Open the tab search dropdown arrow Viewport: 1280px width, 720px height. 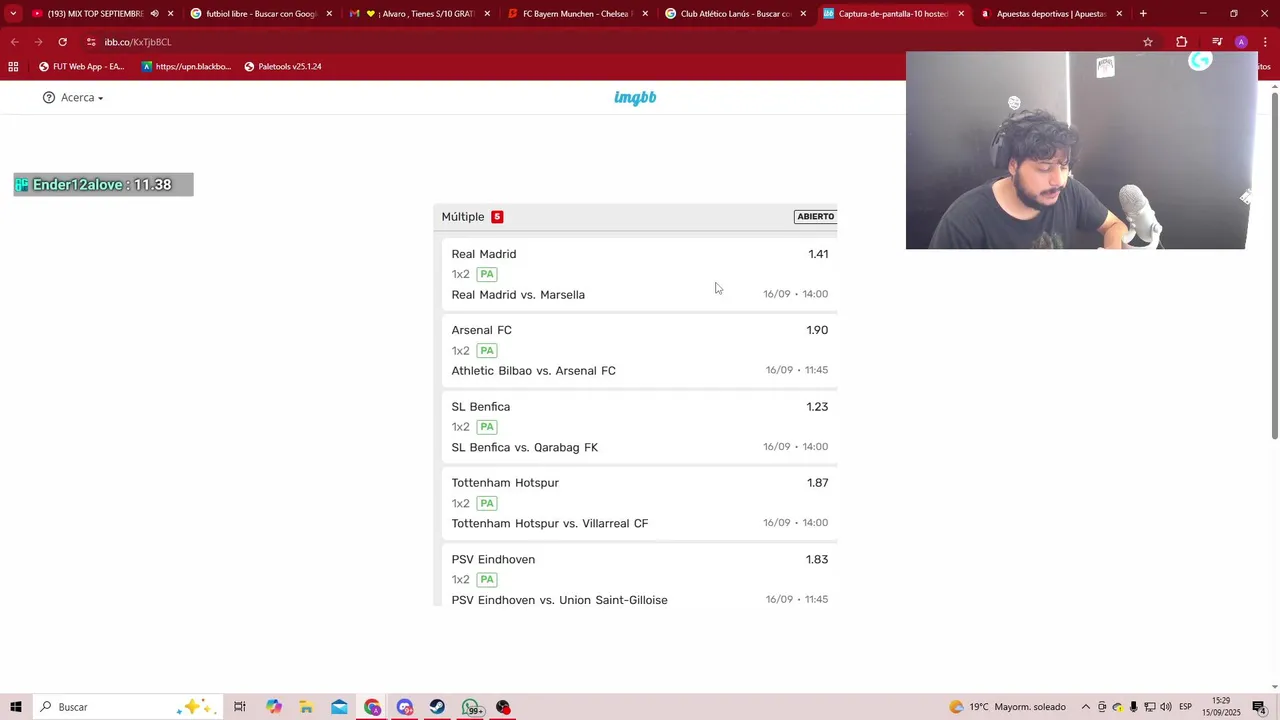click(x=13, y=14)
